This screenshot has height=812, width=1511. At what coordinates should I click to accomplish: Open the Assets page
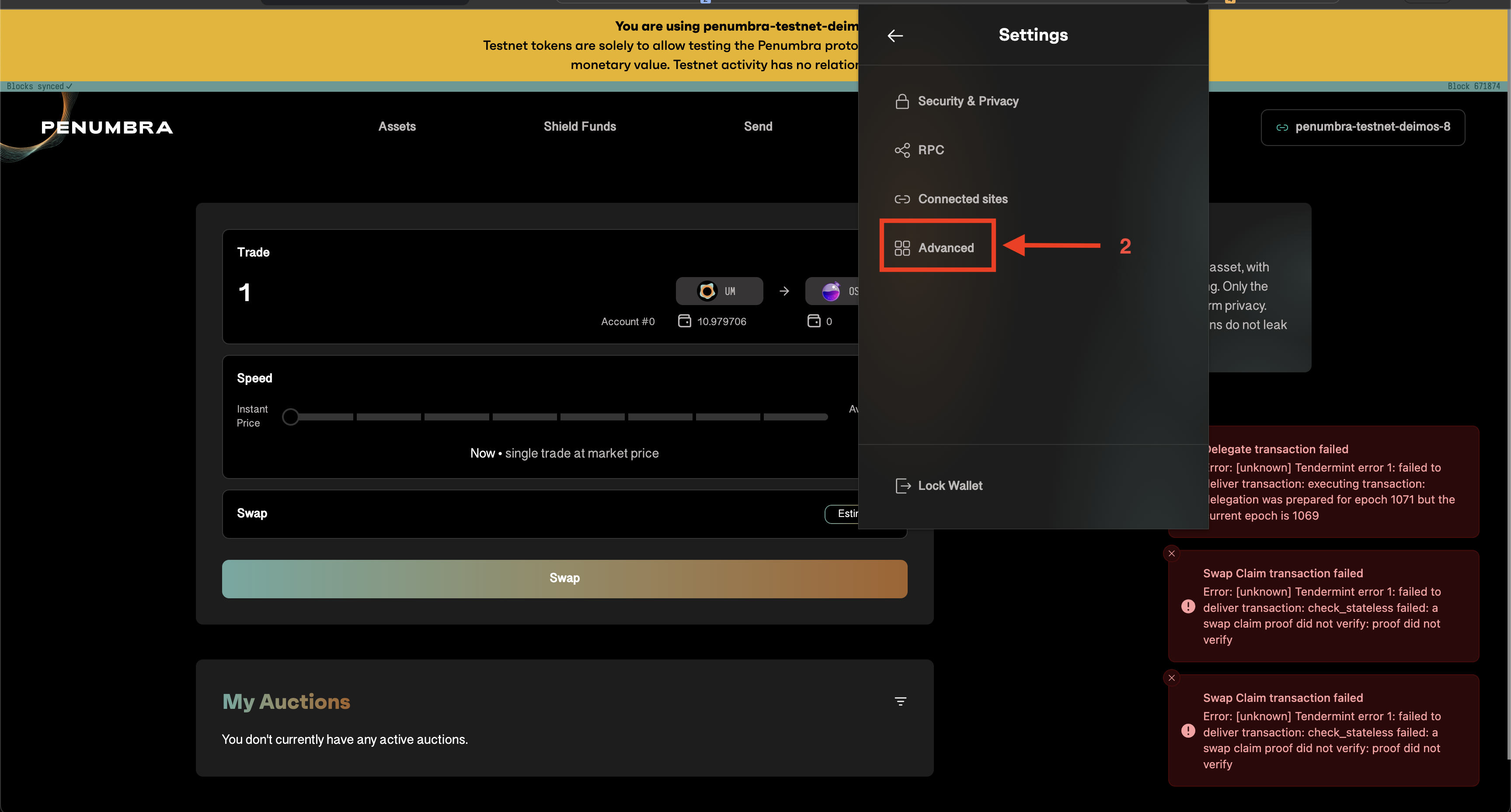point(397,127)
